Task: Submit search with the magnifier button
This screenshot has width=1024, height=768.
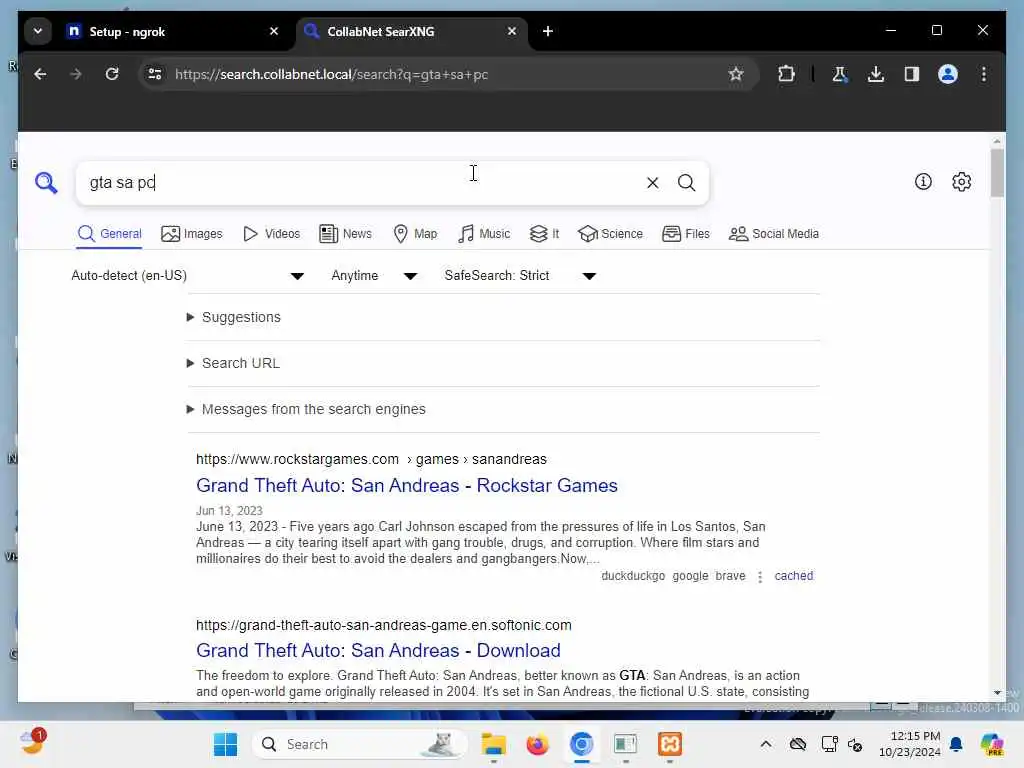Action: click(686, 183)
